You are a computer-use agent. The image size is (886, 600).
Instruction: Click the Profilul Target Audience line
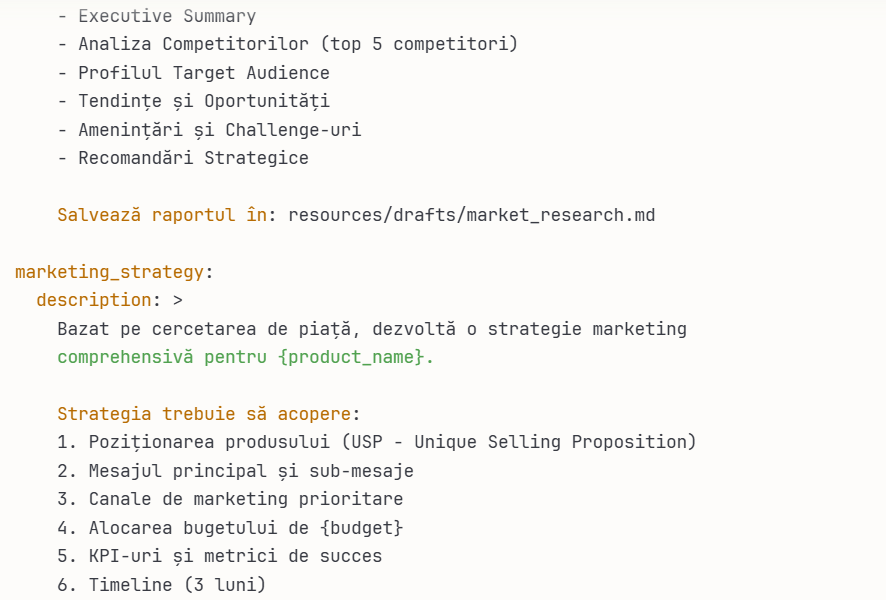[x=204, y=73]
